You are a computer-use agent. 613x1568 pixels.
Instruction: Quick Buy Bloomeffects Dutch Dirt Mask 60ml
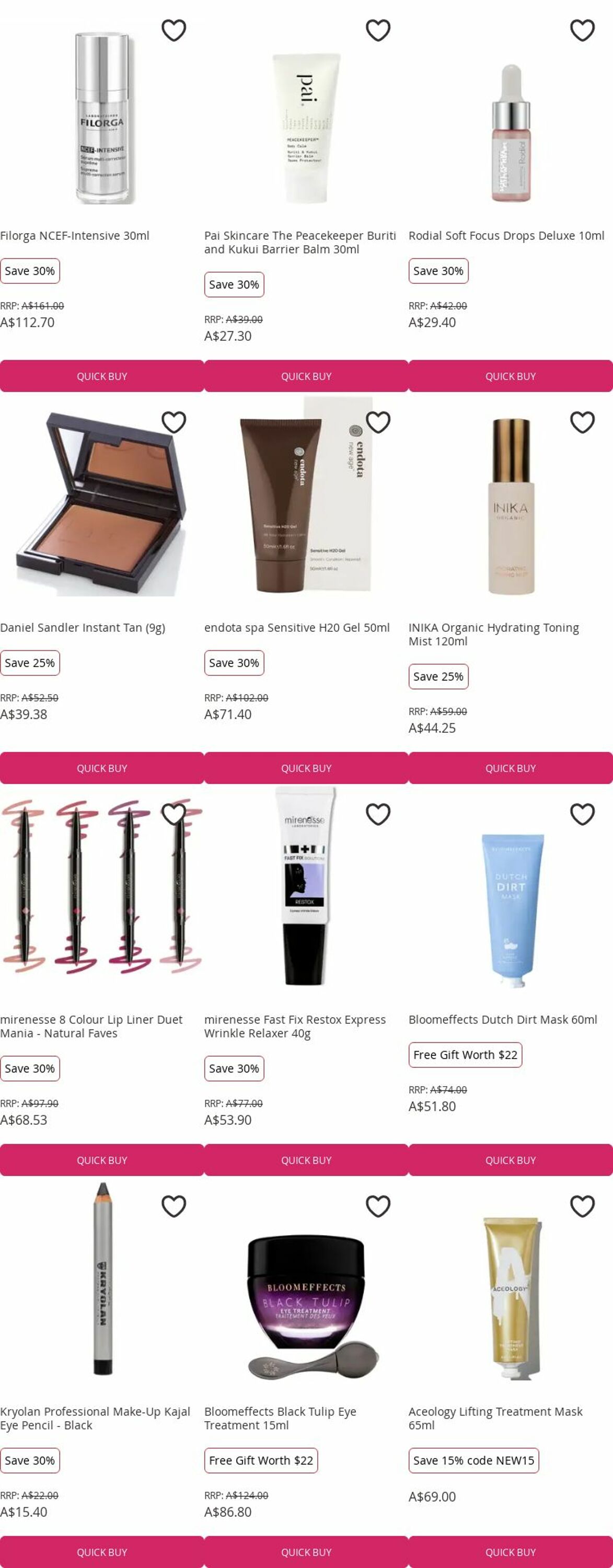(511, 1160)
